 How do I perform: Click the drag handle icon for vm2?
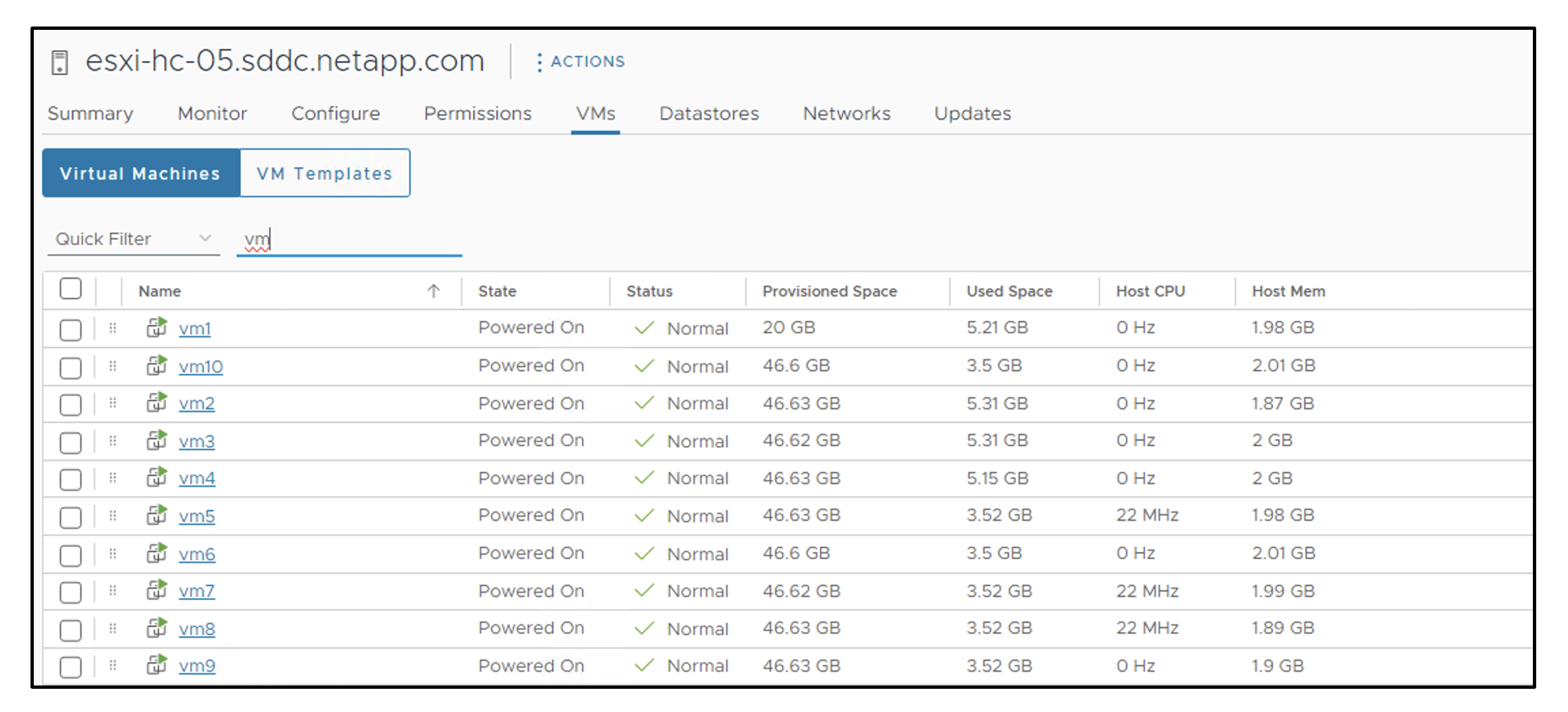coord(113,403)
